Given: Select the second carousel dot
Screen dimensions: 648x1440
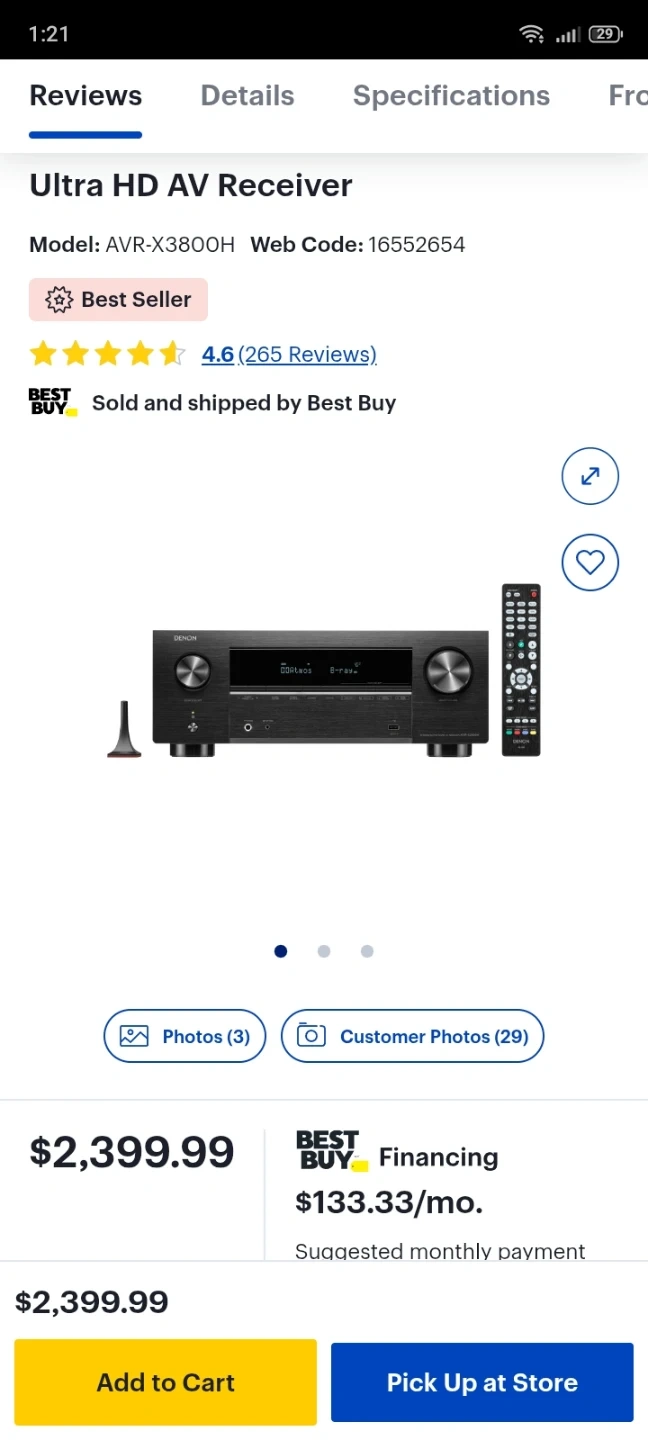Looking at the screenshot, I should [x=324, y=951].
